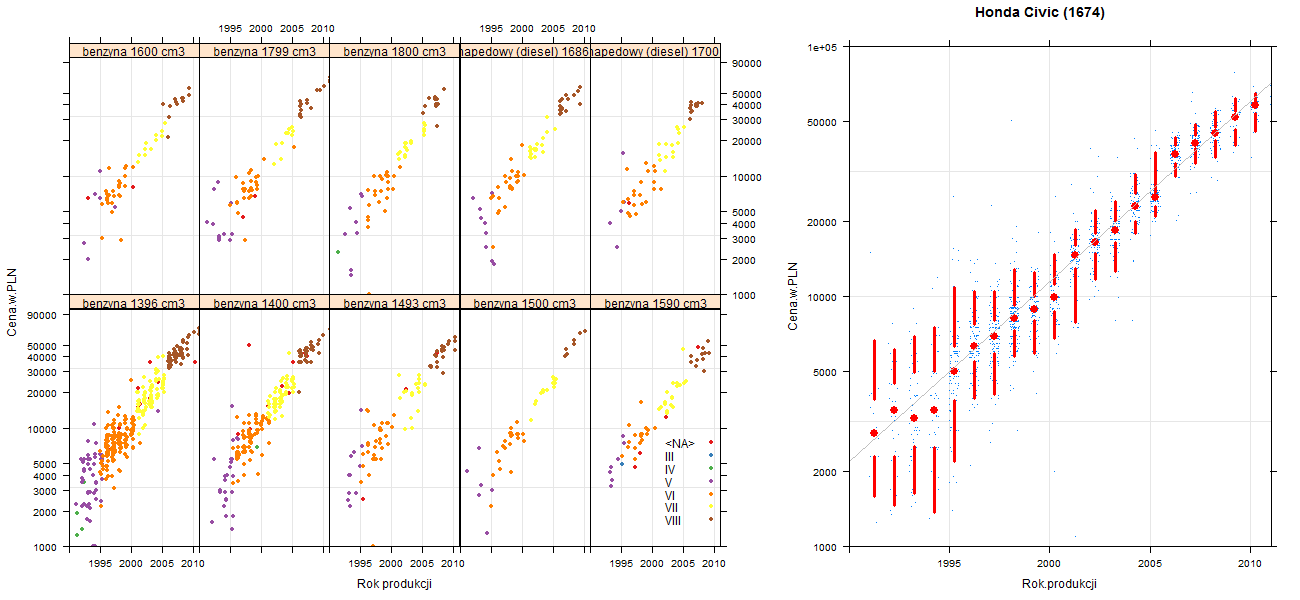
Task: Click the 'Rok produkcji' axis label of the panel grid
Action: pos(394,584)
